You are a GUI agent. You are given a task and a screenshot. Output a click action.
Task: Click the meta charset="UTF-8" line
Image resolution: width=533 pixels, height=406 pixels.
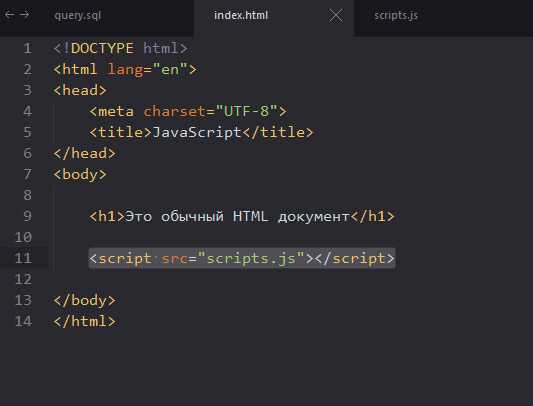[188, 111]
